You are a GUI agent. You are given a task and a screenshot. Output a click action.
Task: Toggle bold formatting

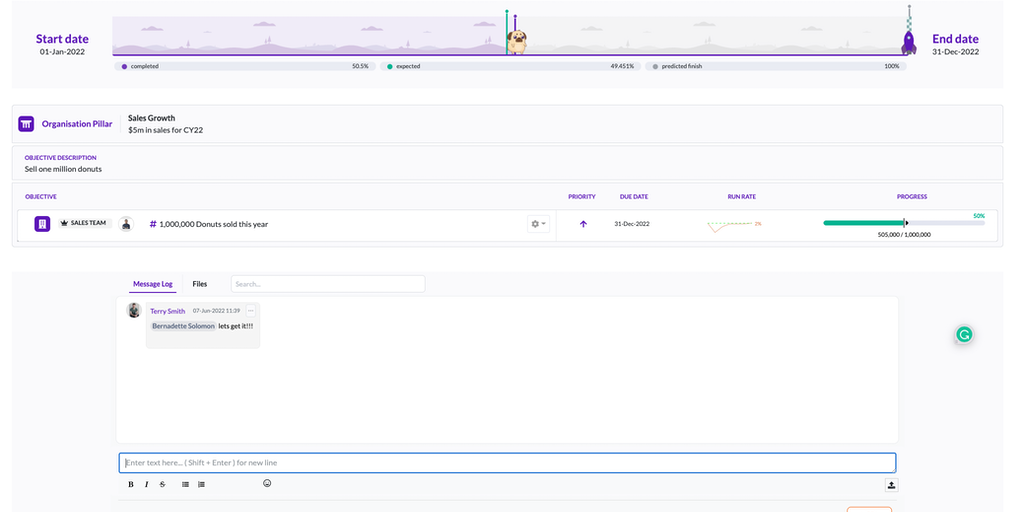[x=131, y=484]
